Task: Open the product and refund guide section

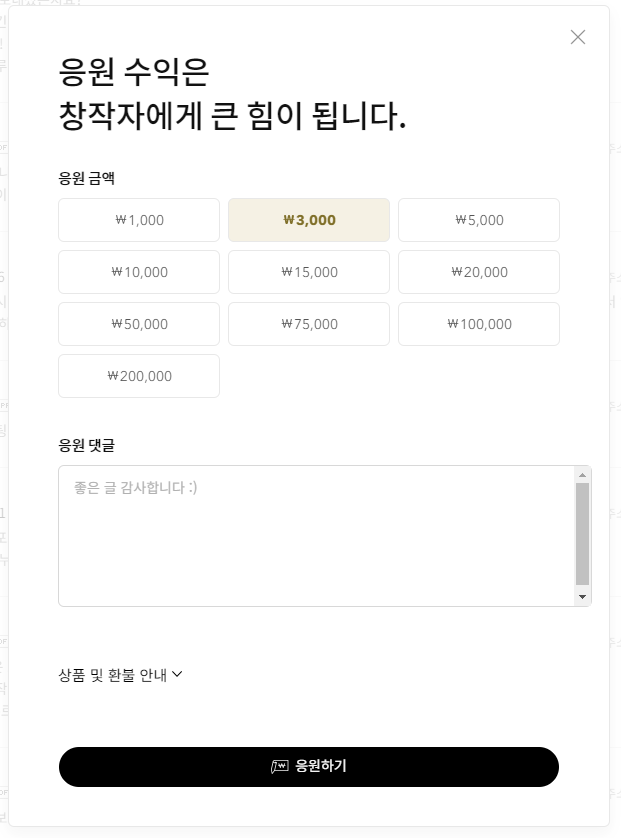Action: [120, 675]
